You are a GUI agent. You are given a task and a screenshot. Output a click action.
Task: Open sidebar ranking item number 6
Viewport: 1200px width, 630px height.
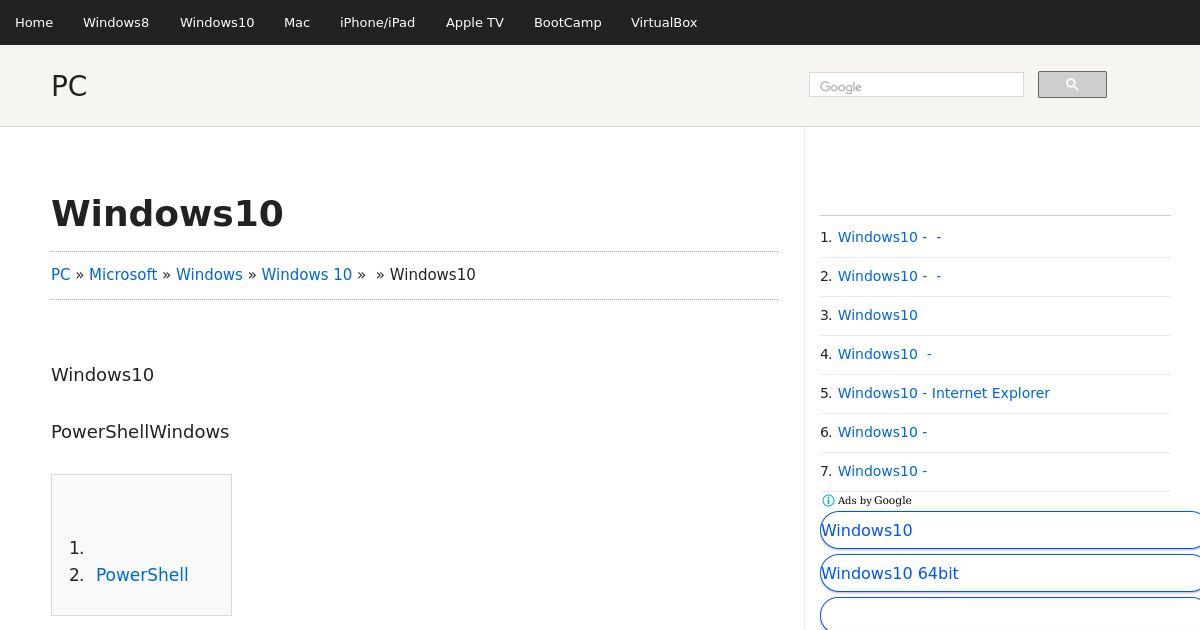[x=883, y=432]
